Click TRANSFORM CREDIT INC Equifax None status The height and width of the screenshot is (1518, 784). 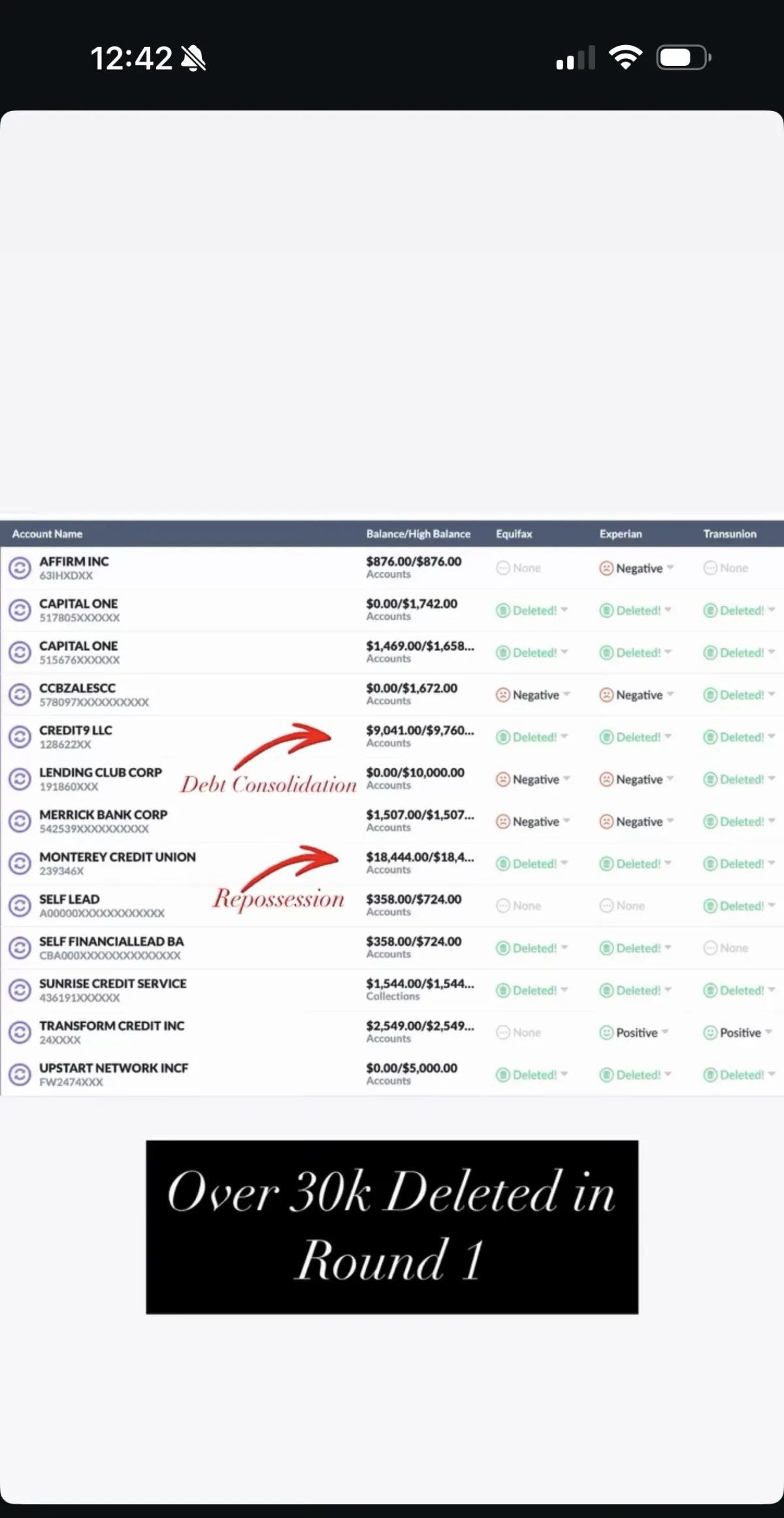pyautogui.click(x=519, y=1032)
